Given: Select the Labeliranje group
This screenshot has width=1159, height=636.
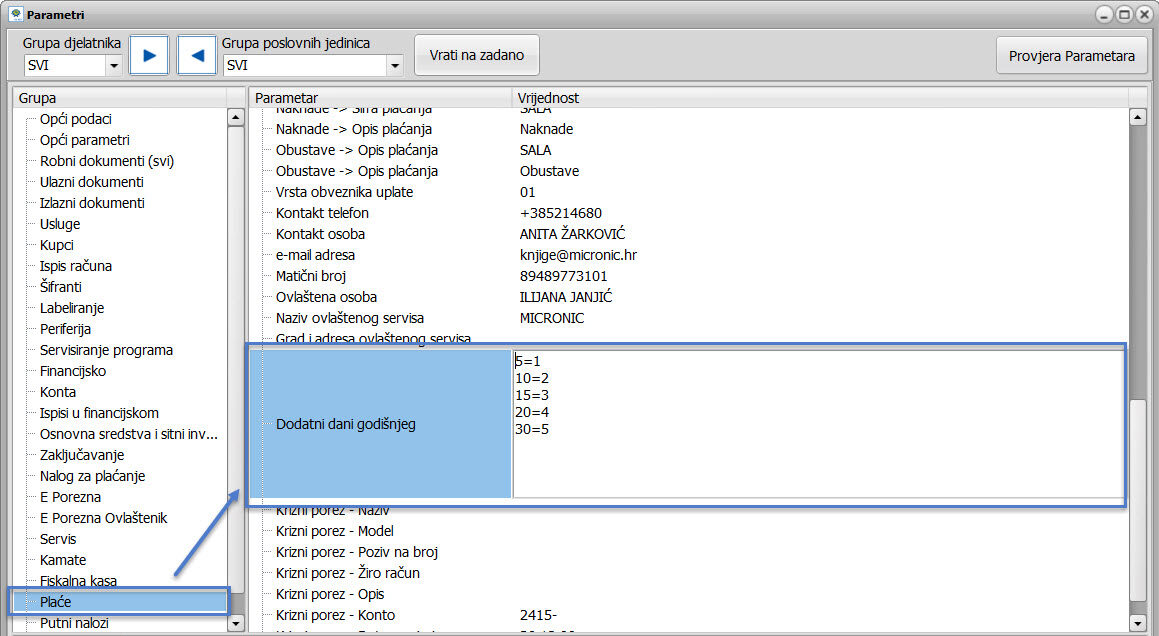Looking at the screenshot, I should pos(72,308).
